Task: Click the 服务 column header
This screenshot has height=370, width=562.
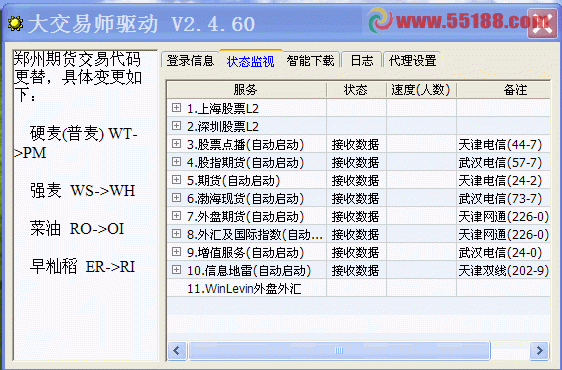Action: [247, 90]
